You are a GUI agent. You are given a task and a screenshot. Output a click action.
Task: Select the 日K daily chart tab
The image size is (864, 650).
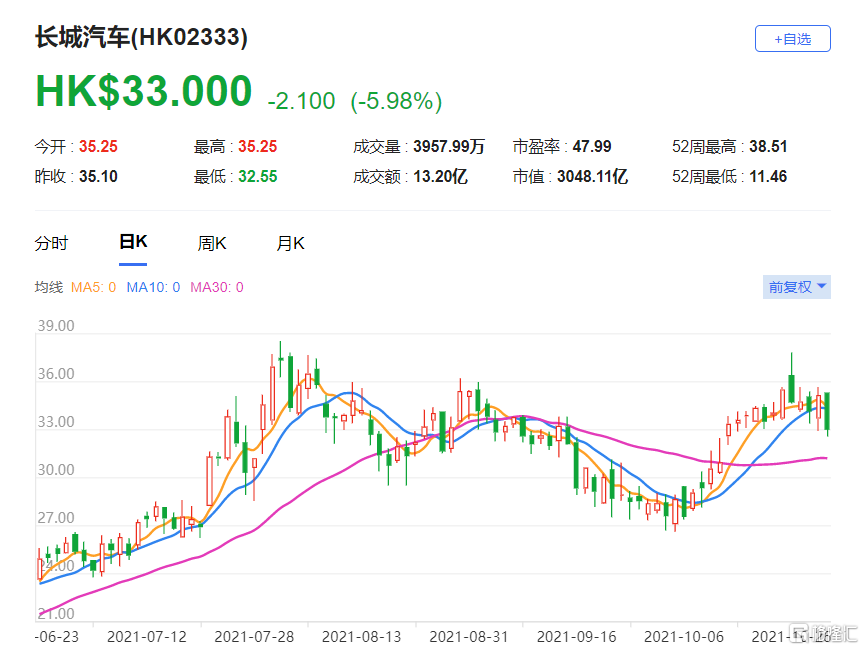[x=133, y=242]
